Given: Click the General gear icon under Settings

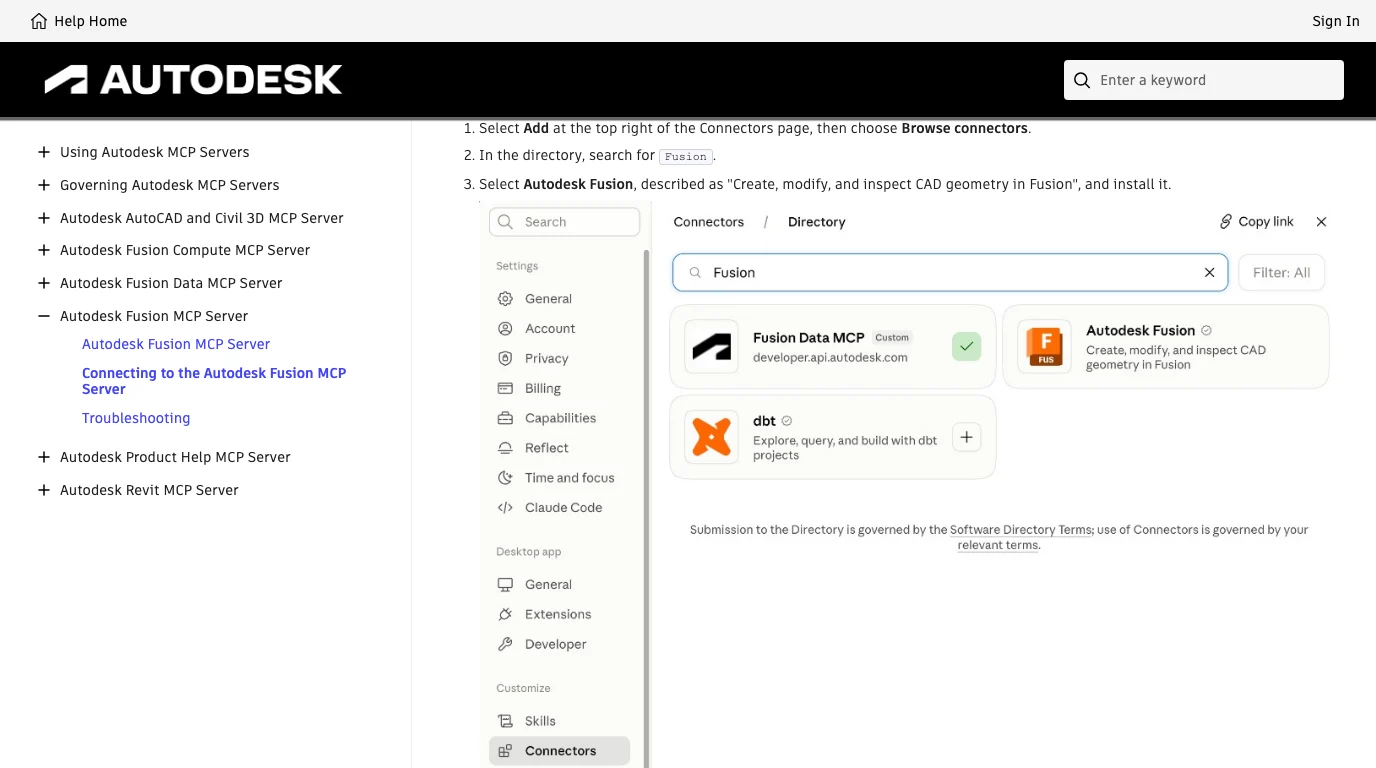Looking at the screenshot, I should coord(505,299).
